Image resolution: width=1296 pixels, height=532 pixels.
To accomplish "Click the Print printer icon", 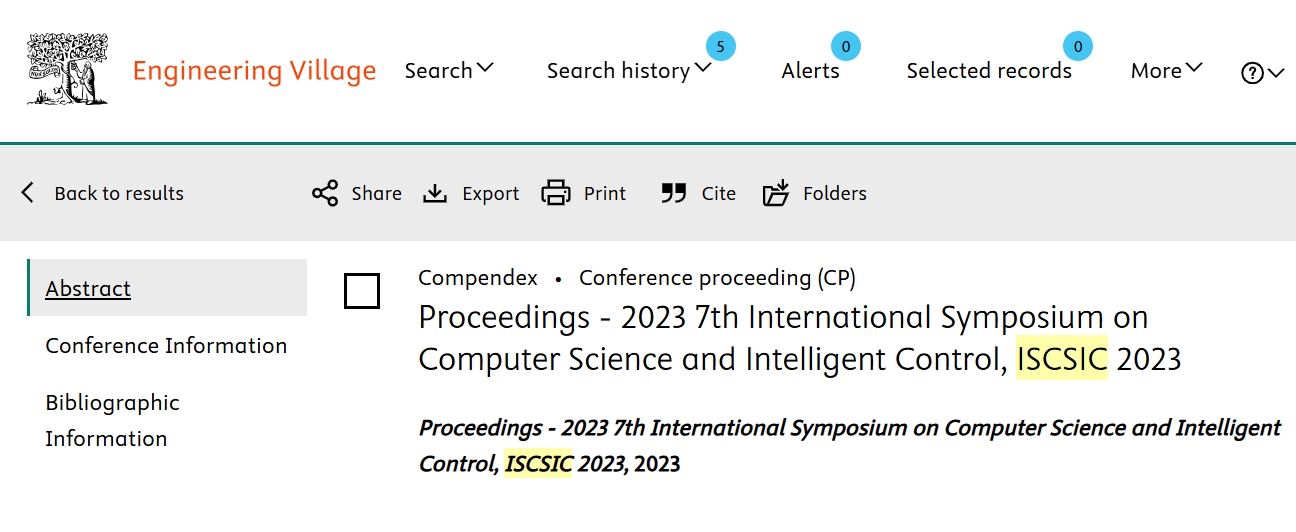I will pyautogui.click(x=556, y=193).
